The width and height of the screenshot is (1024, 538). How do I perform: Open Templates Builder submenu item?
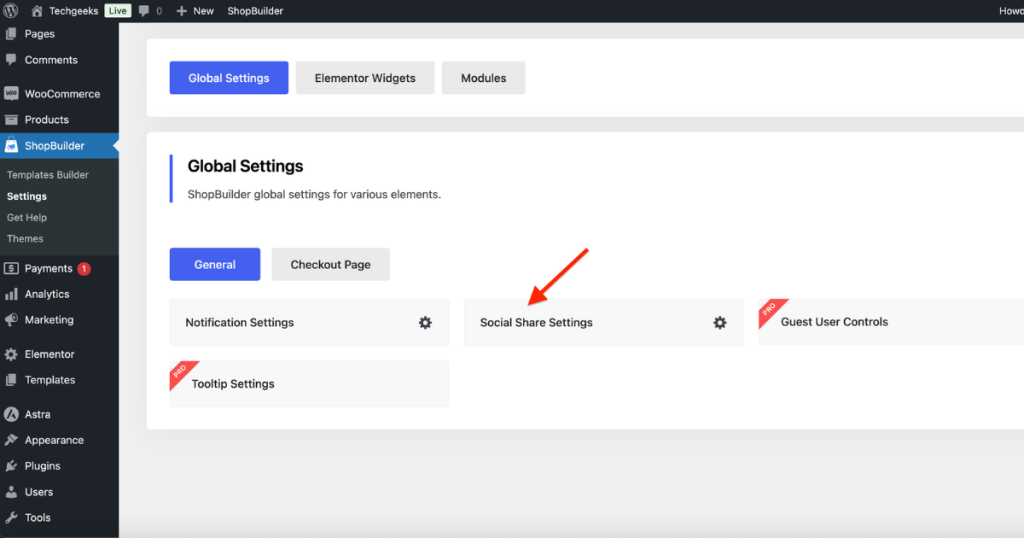48,175
